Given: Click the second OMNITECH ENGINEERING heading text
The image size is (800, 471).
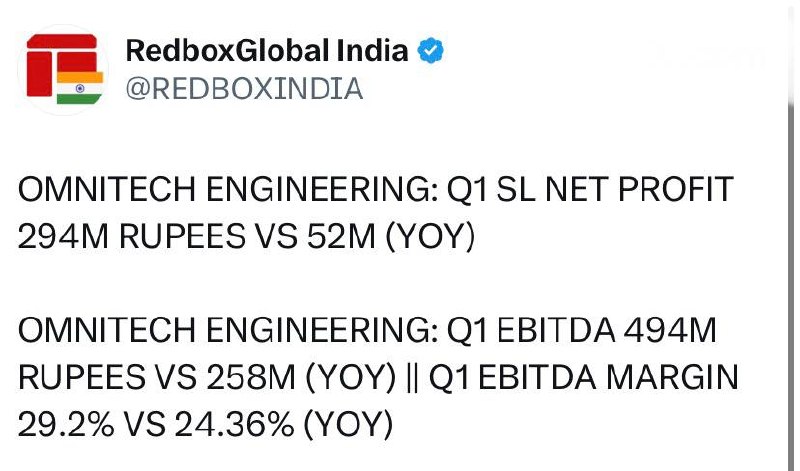Looking at the screenshot, I should pyautogui.click(x=228, y=330).
